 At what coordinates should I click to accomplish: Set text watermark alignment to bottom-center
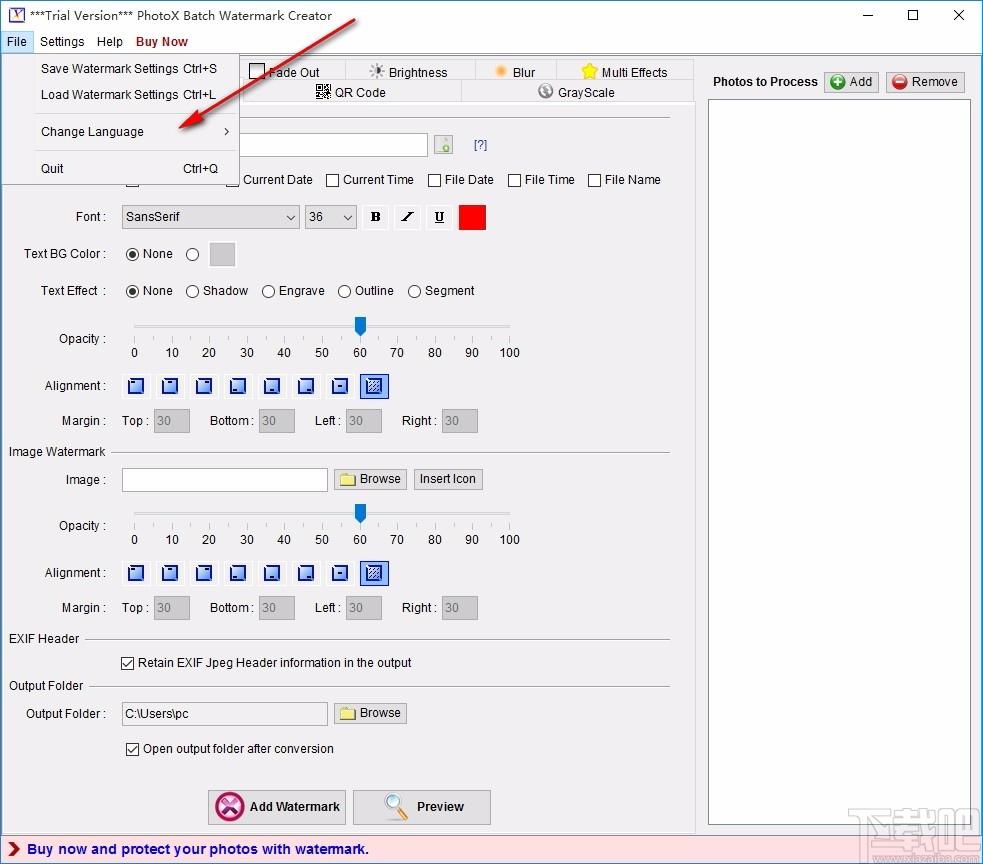(x=271, y=386)
